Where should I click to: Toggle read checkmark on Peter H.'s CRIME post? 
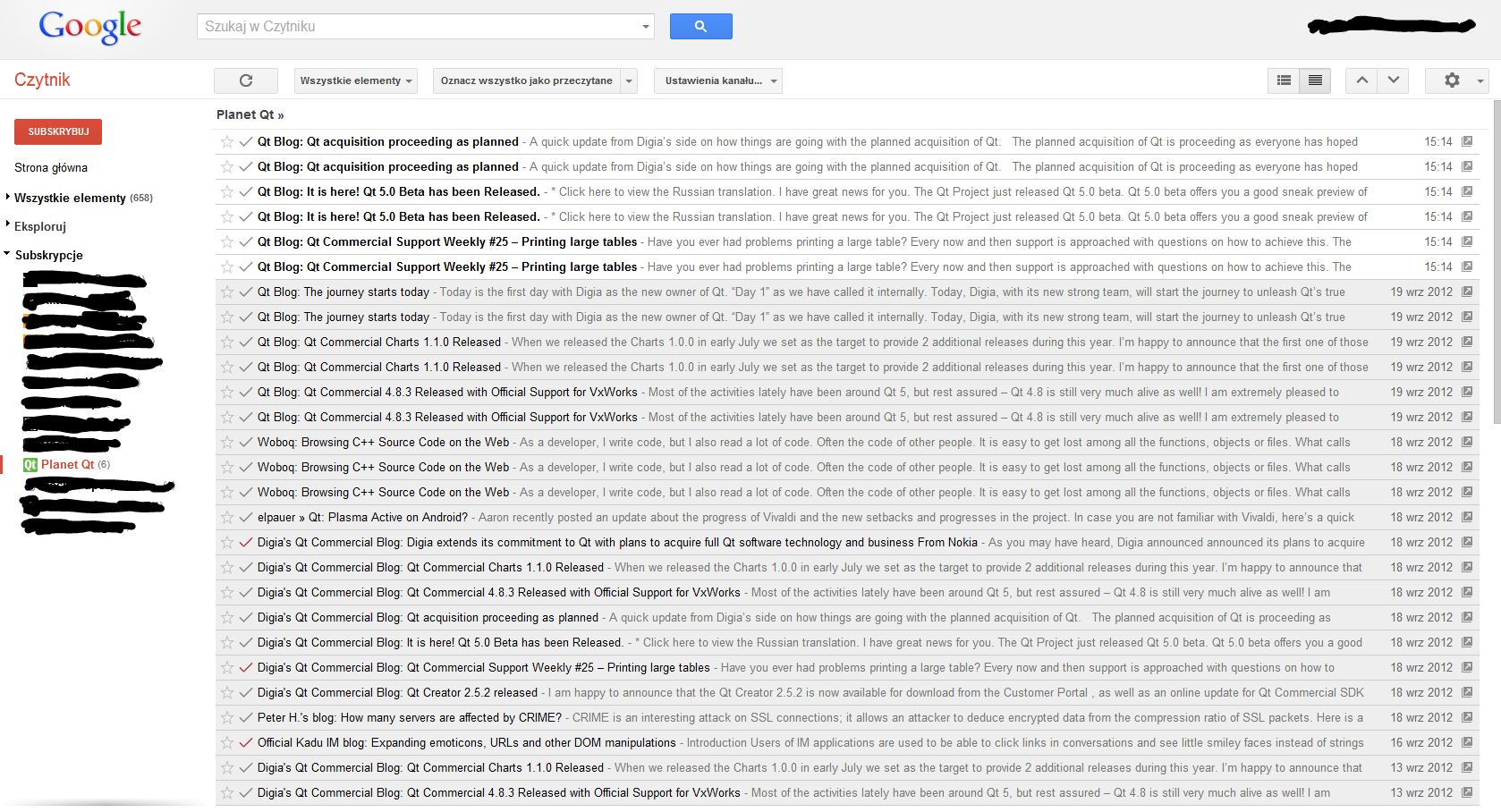point(246,717)
